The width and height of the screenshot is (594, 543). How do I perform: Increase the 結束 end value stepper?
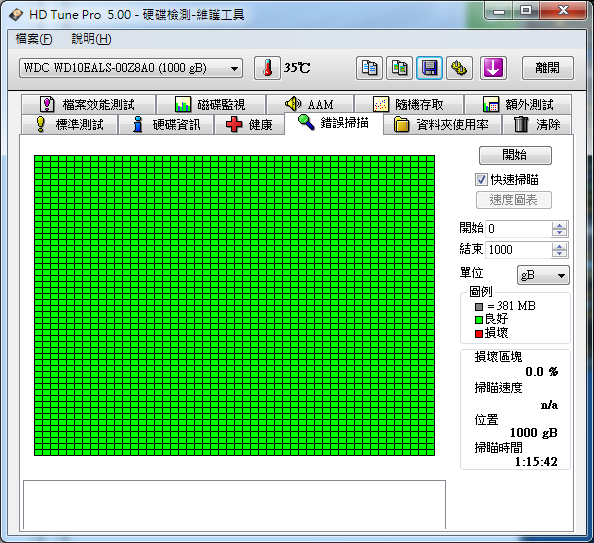click(x=560, y=246)
